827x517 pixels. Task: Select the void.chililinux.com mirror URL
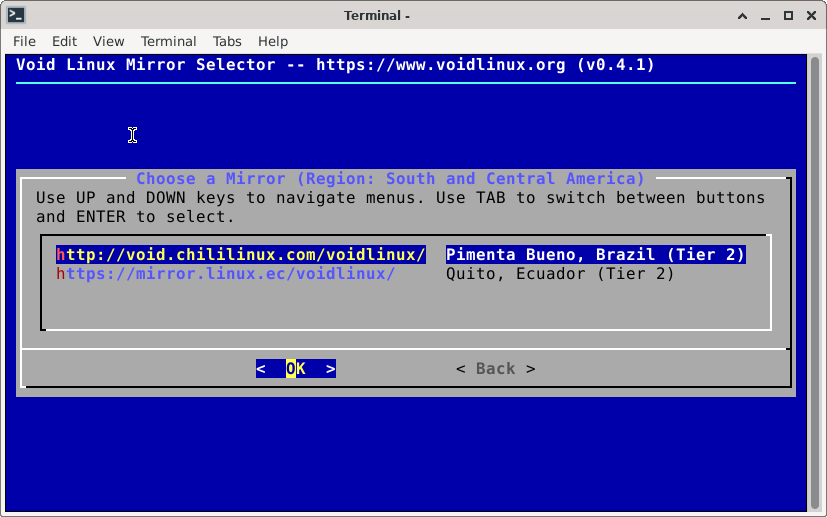[x=241, y=255]
